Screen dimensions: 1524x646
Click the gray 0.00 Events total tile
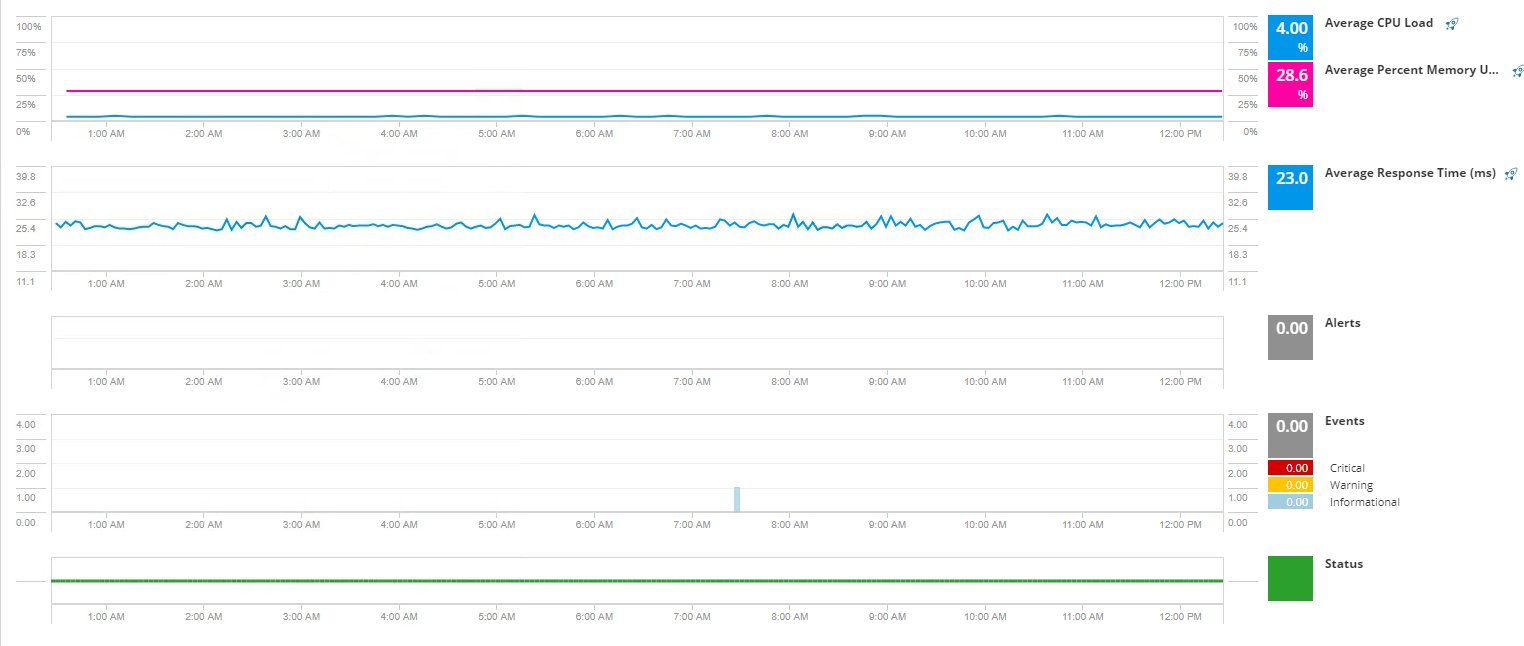(1290, 436)
